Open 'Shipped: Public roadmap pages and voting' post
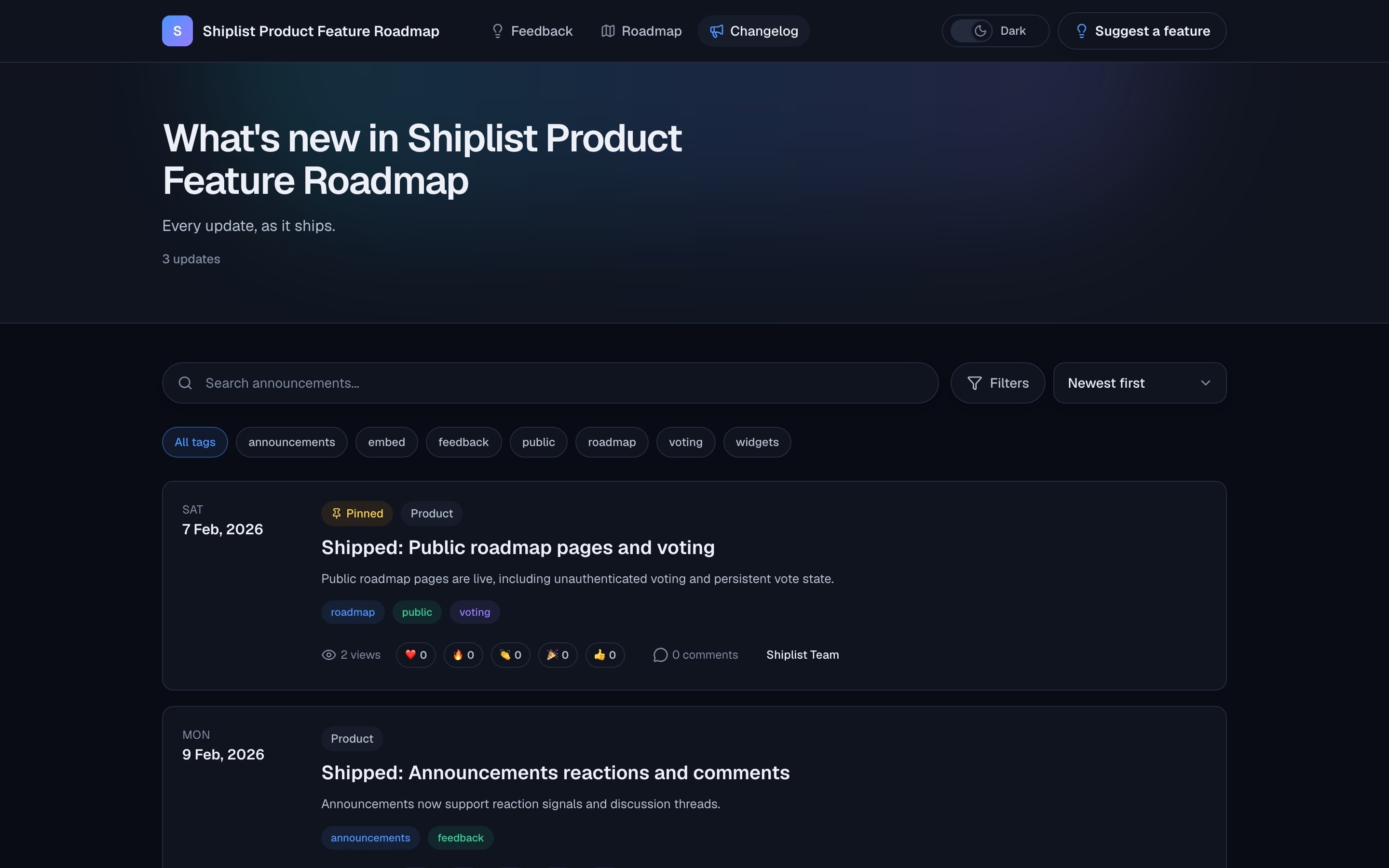Screen dimensions: 1389x868 [x=517, y=547]
